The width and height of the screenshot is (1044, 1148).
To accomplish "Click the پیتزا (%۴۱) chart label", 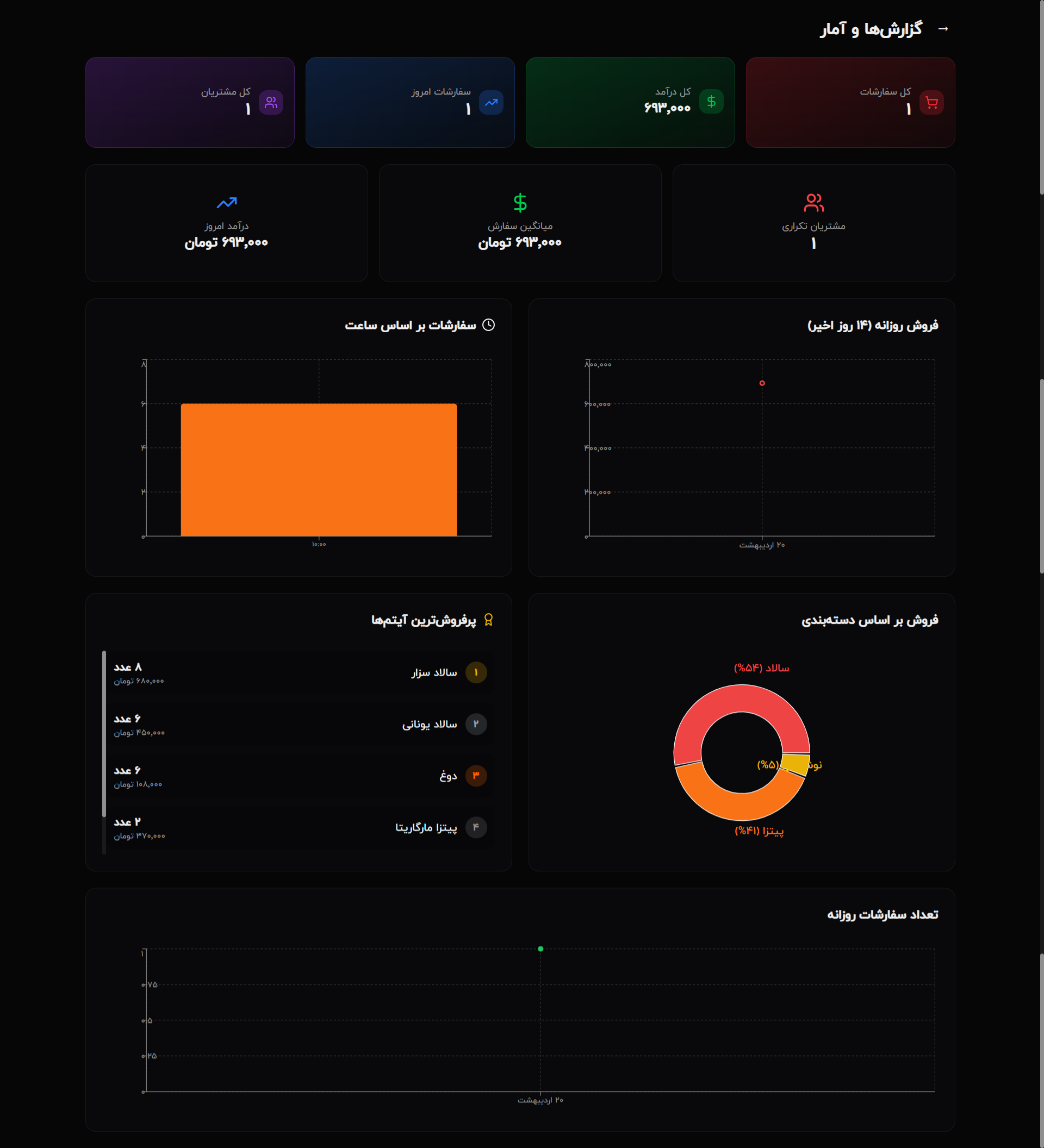I will click(759, 831).
